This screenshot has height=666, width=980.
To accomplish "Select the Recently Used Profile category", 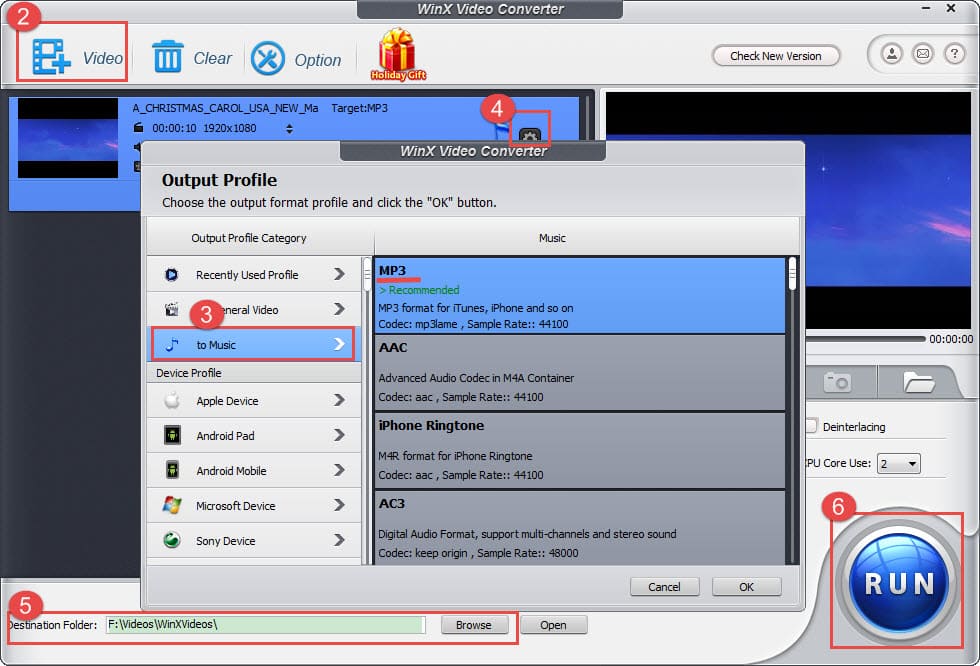I will click(254, 275).
